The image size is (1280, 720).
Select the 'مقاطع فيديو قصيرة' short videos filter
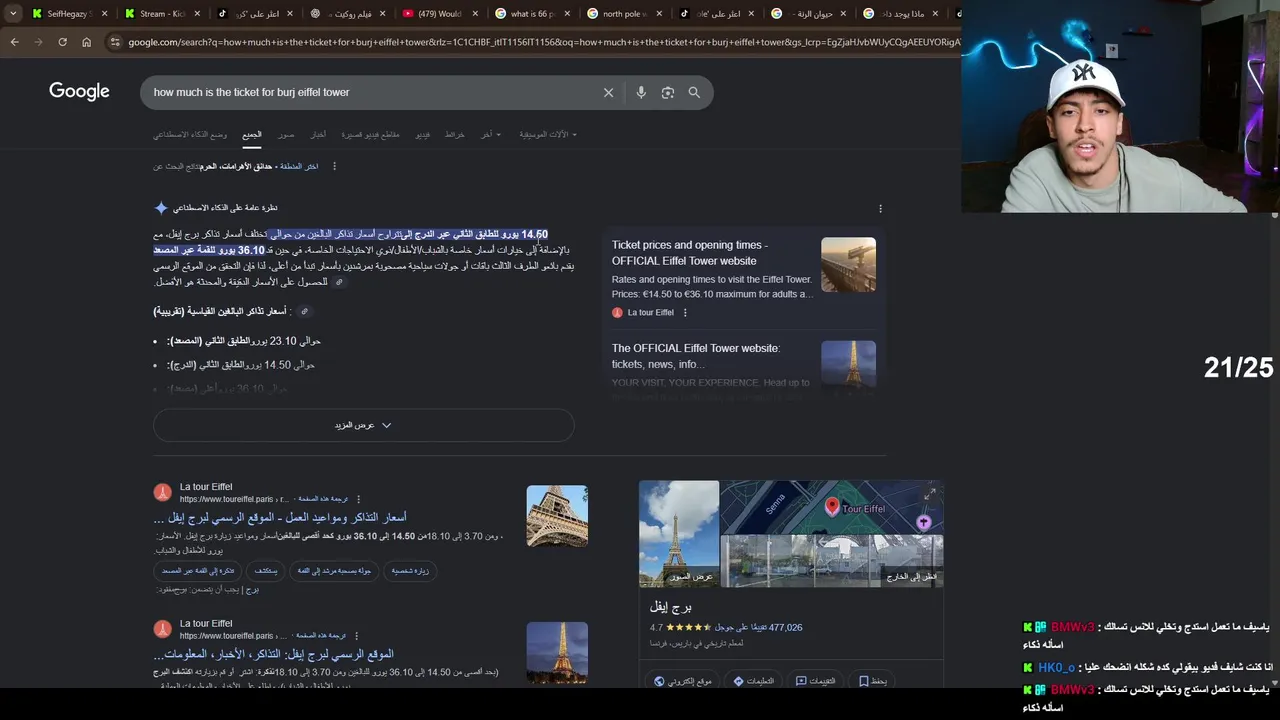371,134
